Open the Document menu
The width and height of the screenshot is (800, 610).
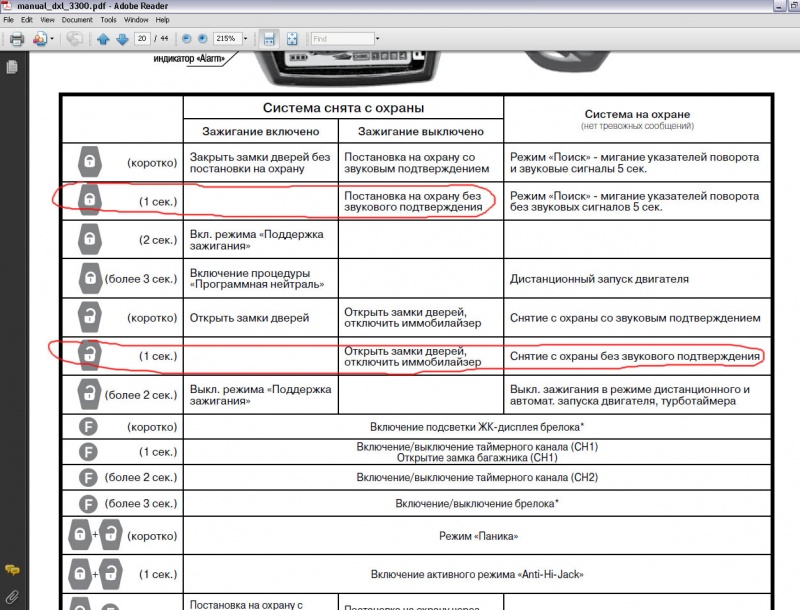coord(76,19)
